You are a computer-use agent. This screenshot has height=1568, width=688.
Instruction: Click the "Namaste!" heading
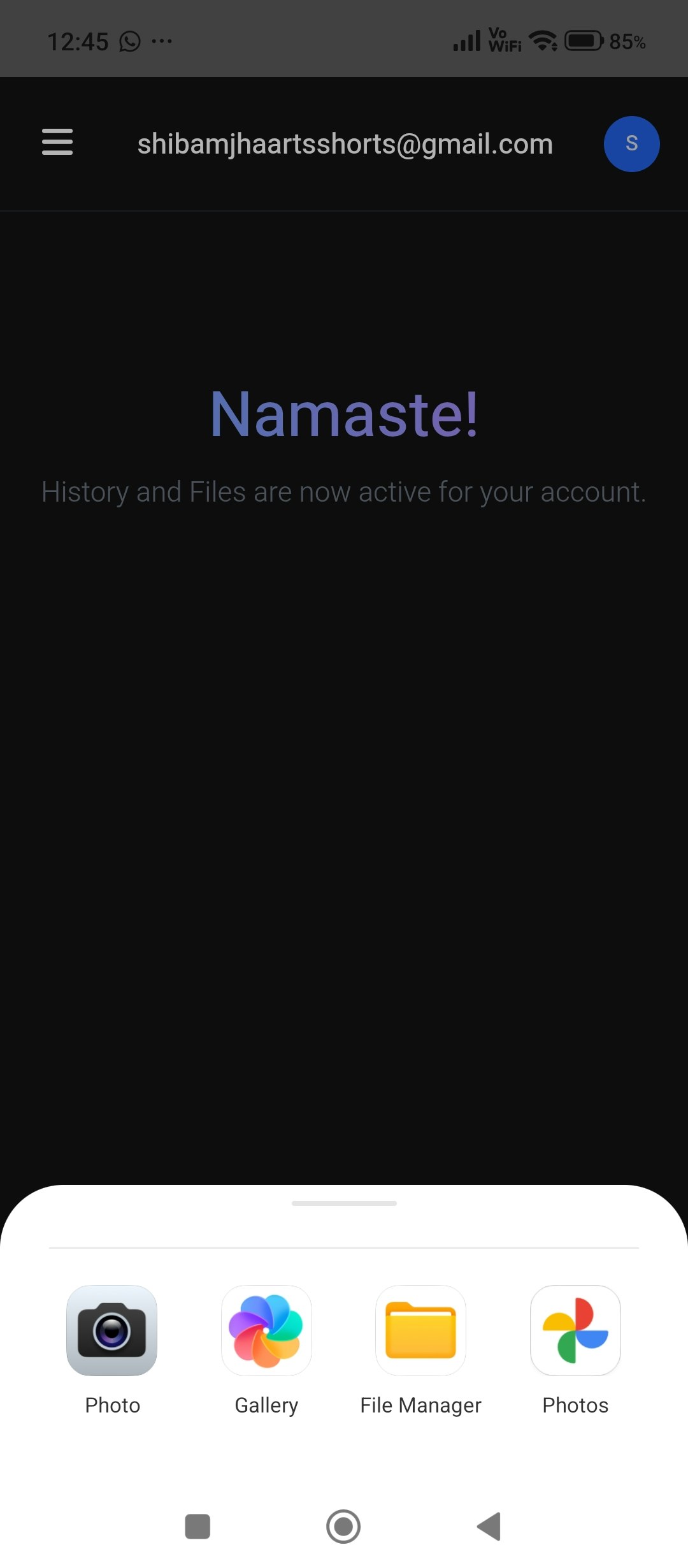344,414
